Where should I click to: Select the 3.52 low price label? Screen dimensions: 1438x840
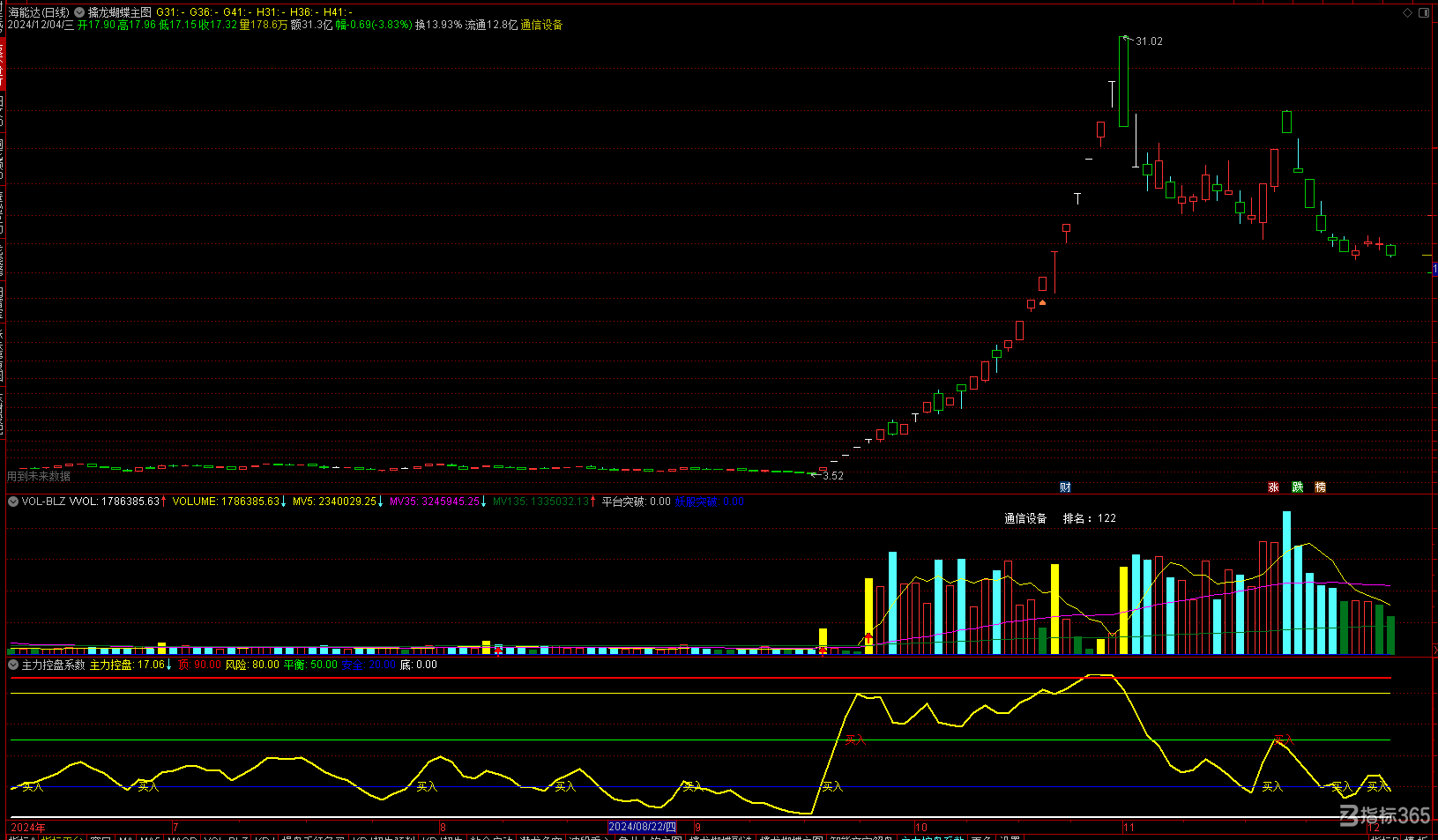[832, 476]
